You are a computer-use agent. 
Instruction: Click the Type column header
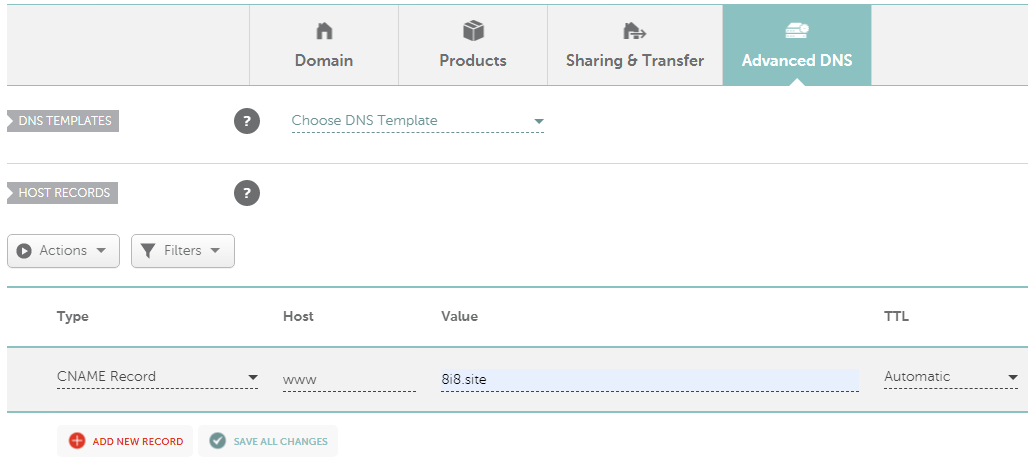click(x=73, y=317)
